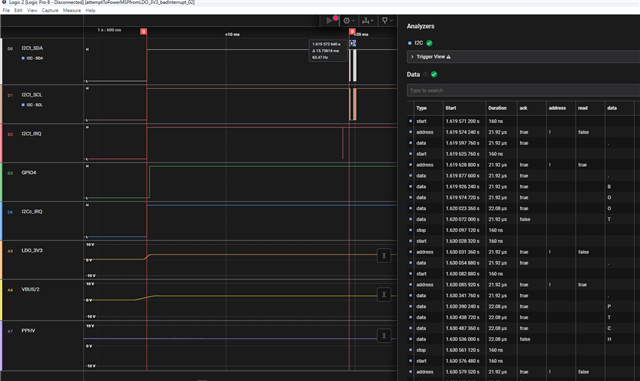Select the VBUS/2 analog channel label

coord(31,289)
